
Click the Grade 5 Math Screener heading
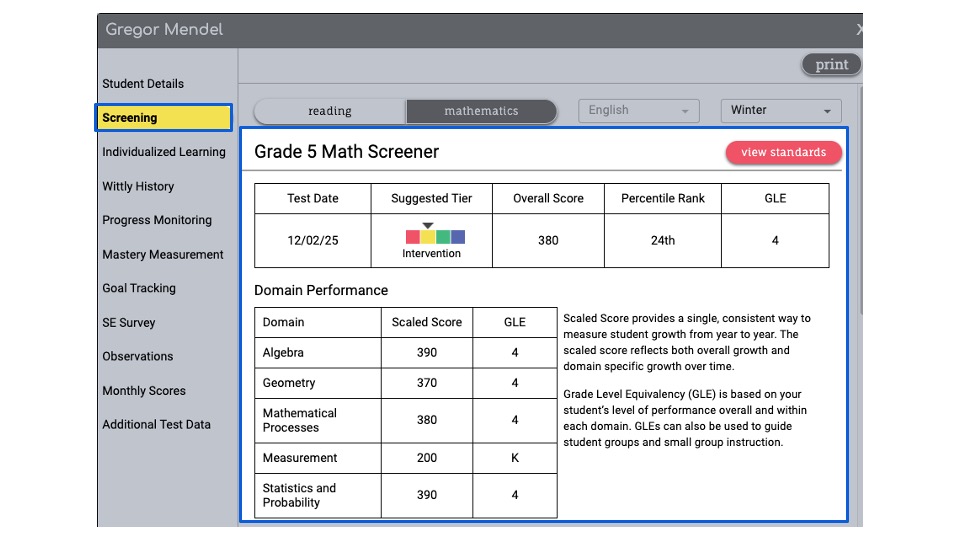coord(347,151)
